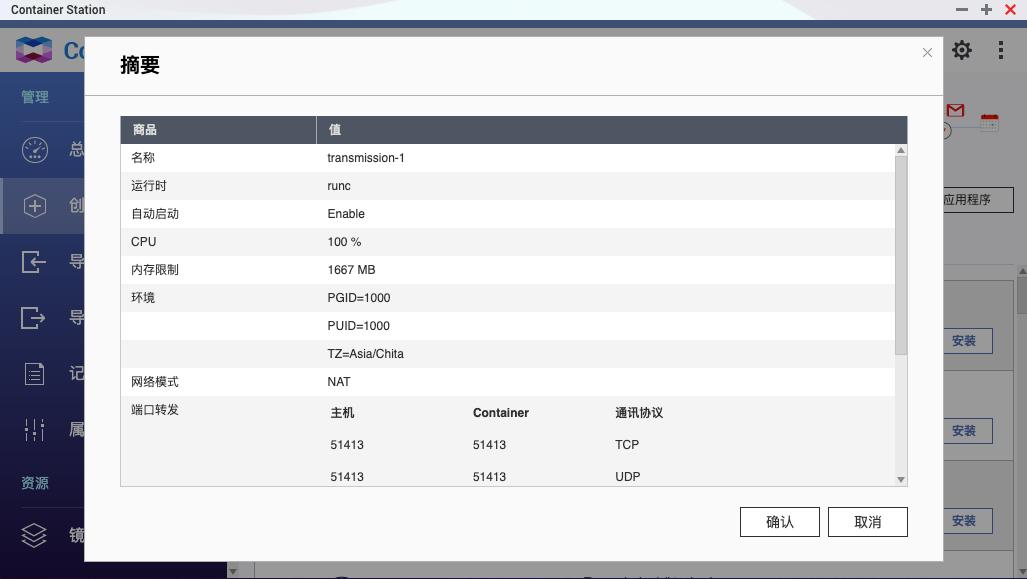
Task: Click the 主机 port column header
Action: (x=342, y=413)
